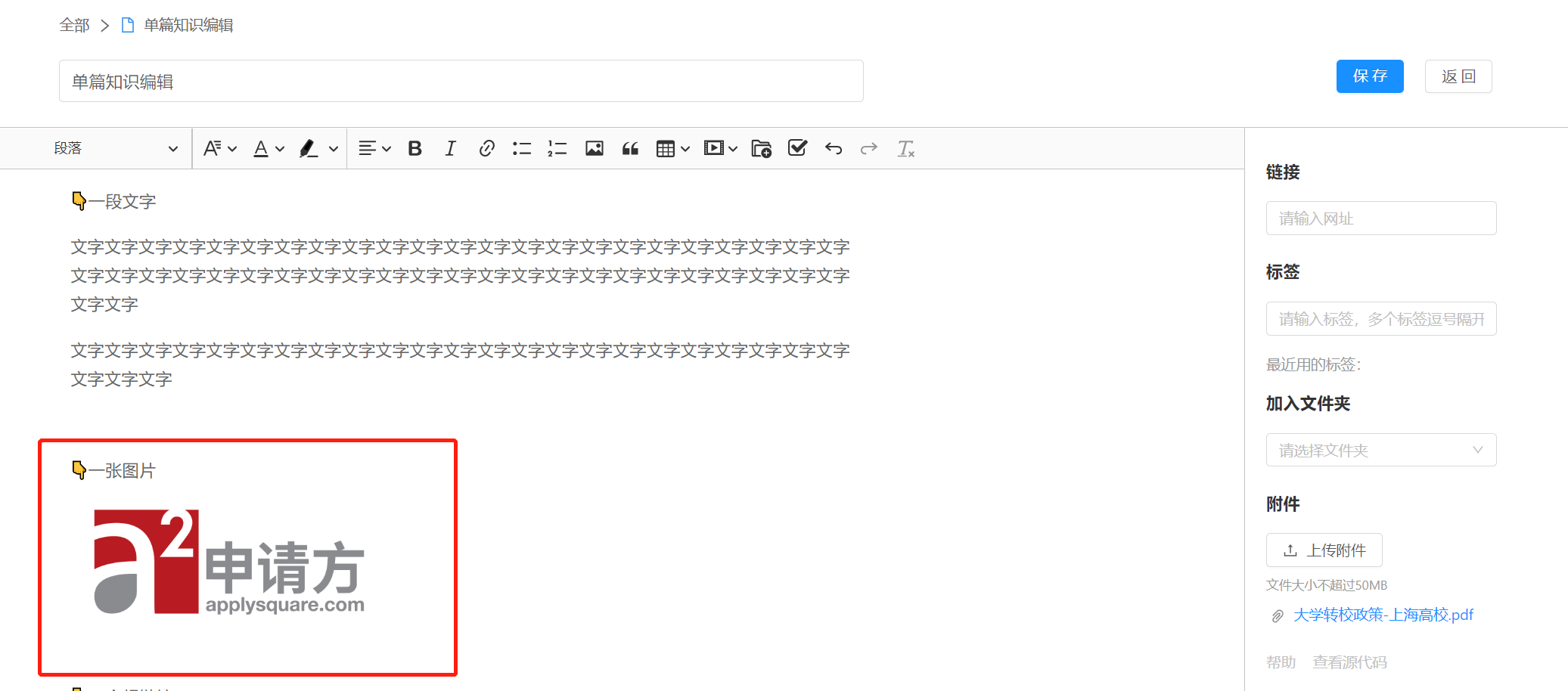Redo the last edit
Screen dimensions: 1568x691
(869, 148)
